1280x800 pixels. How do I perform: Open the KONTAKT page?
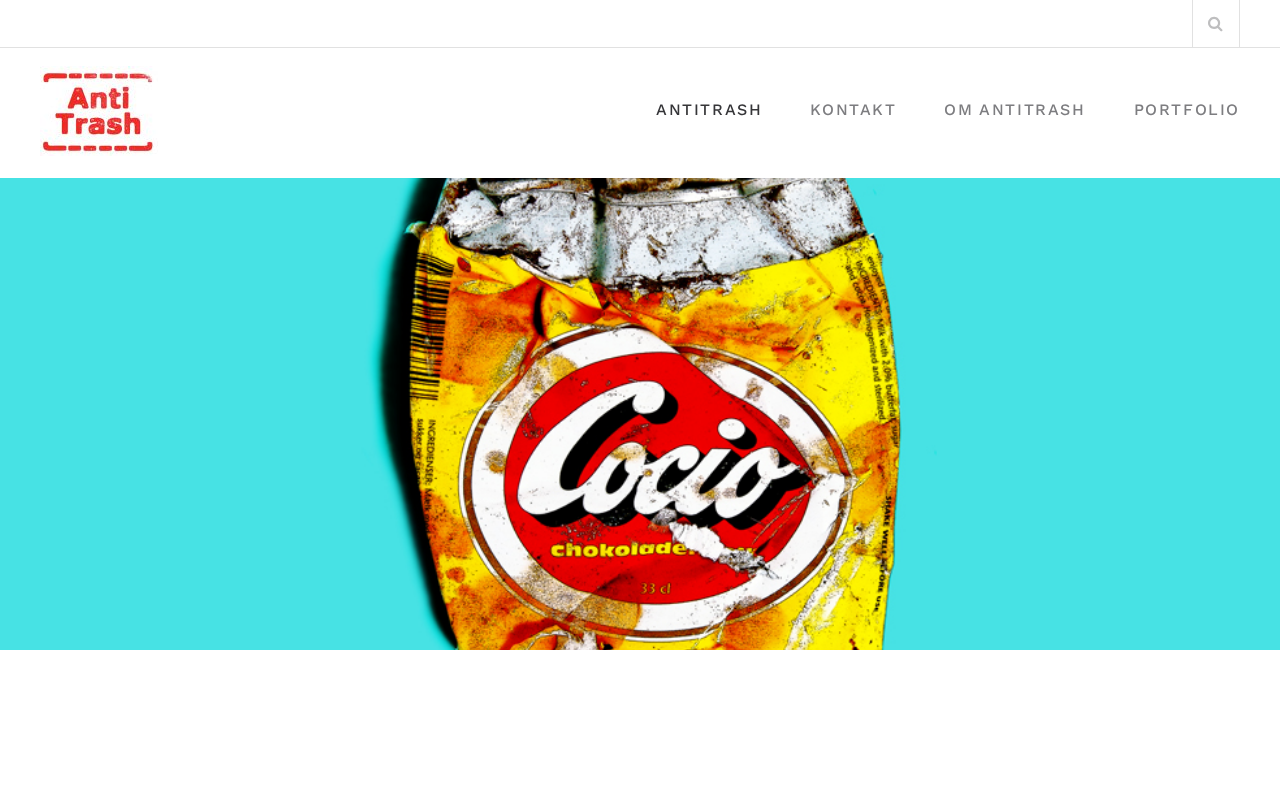[853, 110]
